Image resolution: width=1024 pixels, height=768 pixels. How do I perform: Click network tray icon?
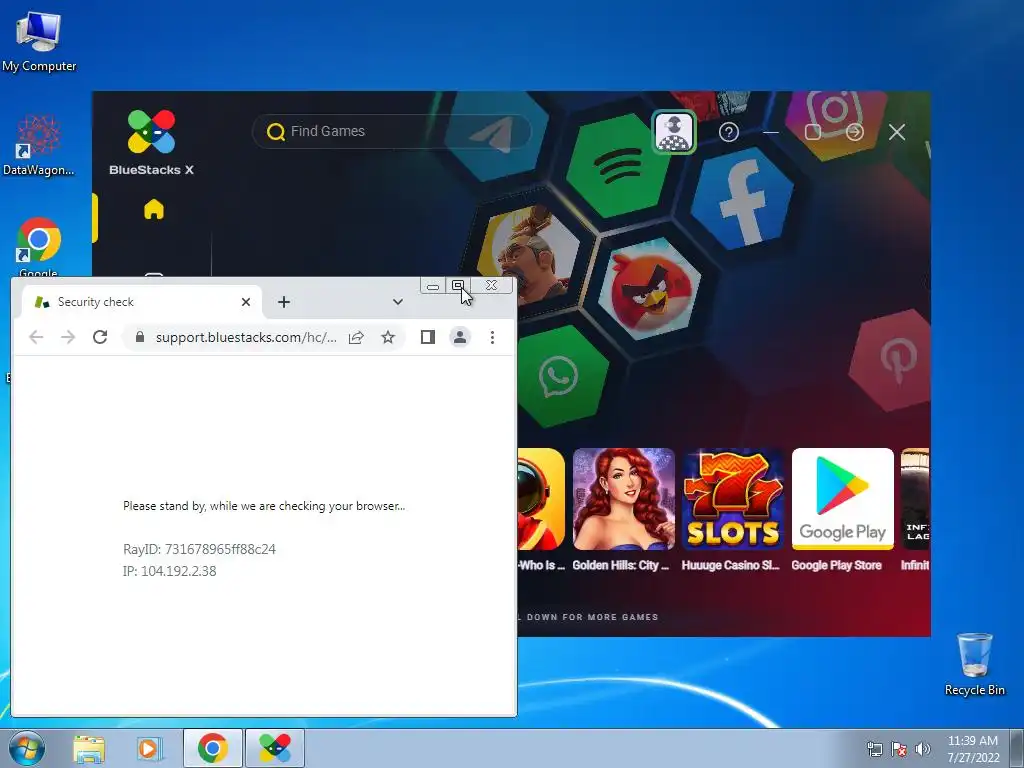(x=874, y=749)
